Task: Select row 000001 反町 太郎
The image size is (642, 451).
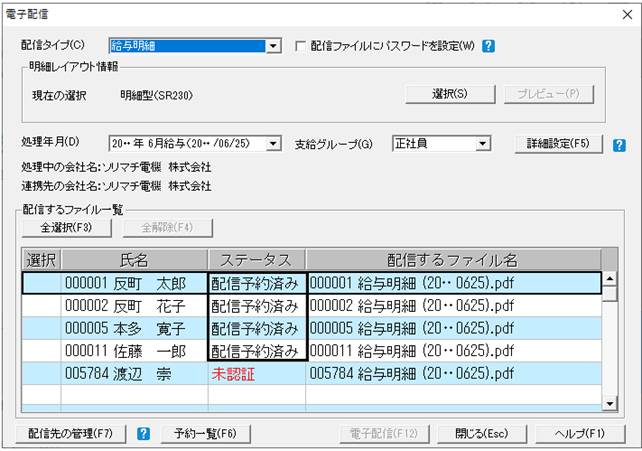Action: pyautogui.click(x=312, y=283)
